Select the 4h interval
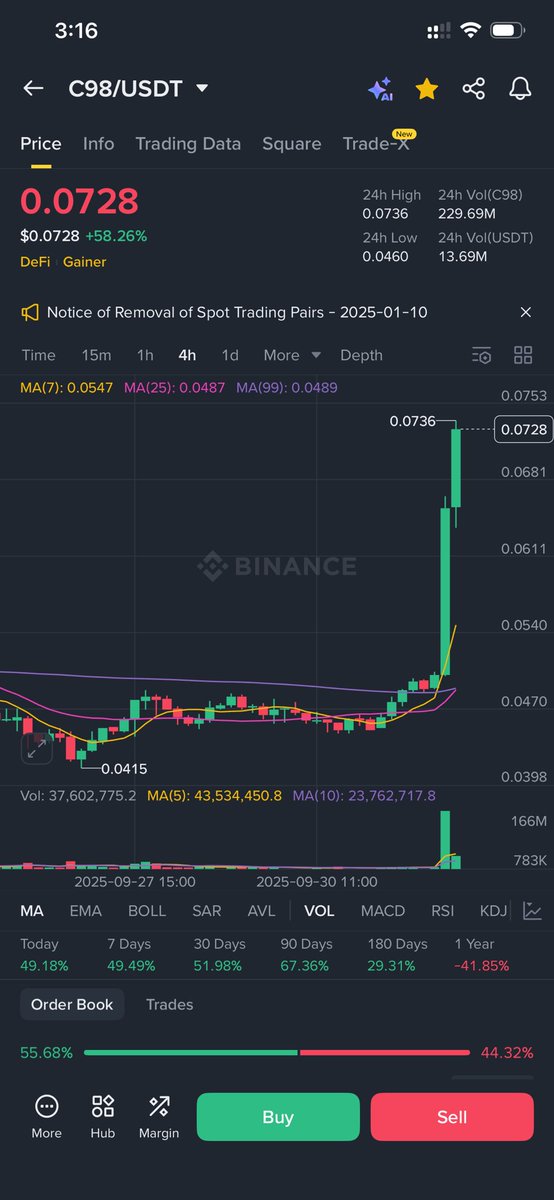This screenshot has height=1200, width=554. tap(187, 355)
